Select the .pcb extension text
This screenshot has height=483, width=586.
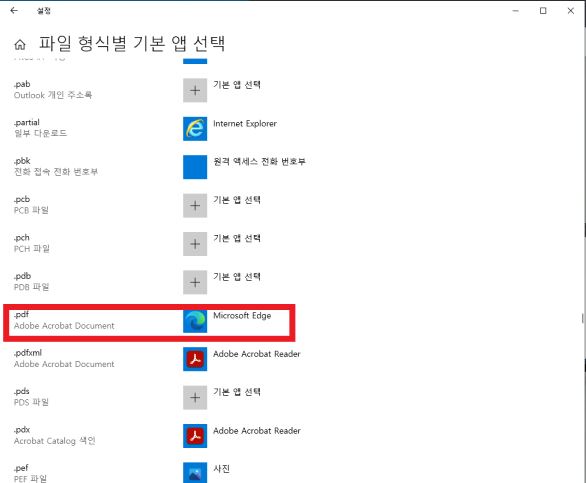[22, 199]
